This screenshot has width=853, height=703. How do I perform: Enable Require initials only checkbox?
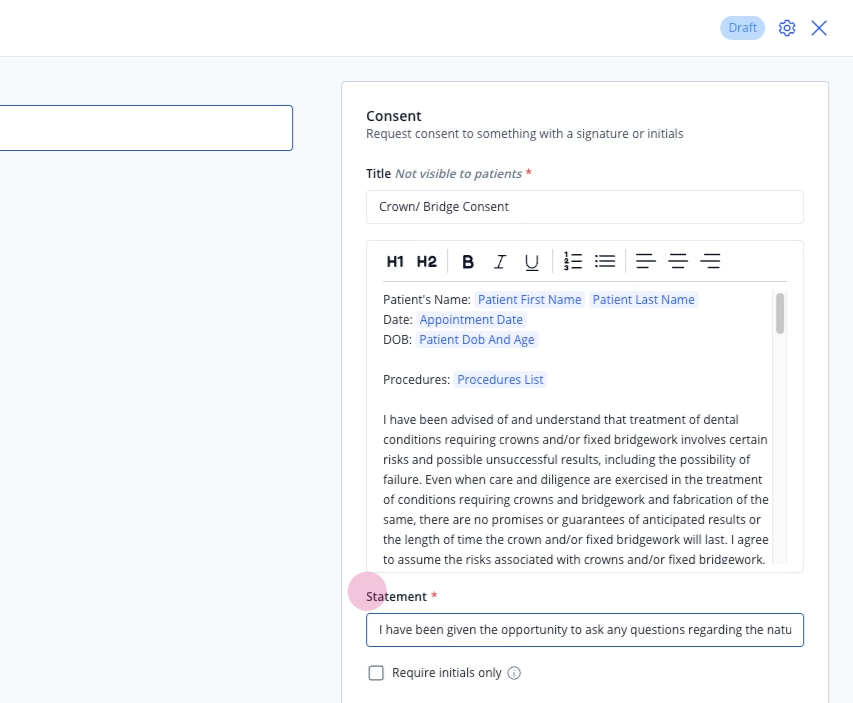point(376,673)
